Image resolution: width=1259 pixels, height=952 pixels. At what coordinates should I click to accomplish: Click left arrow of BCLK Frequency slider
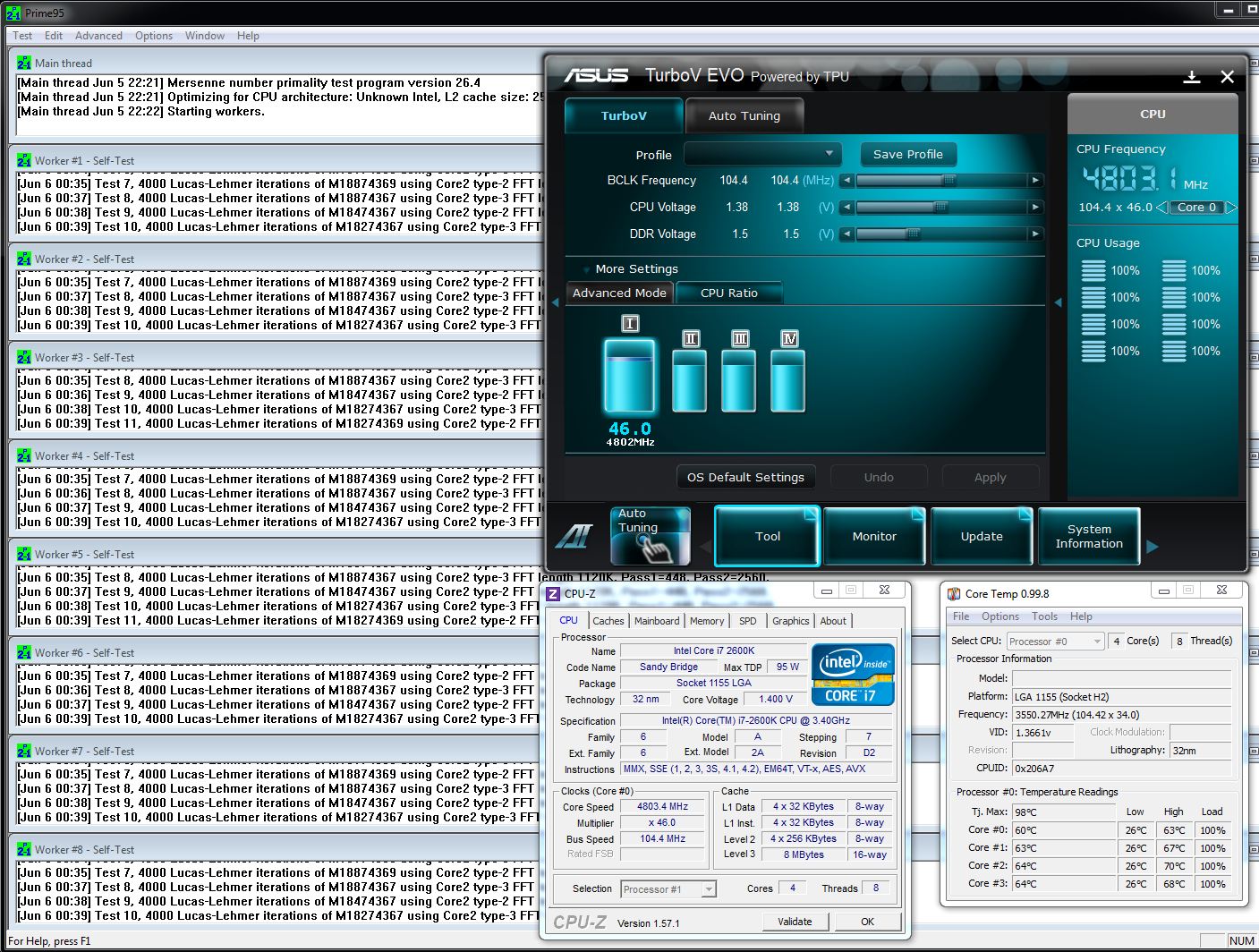click(x=846, y=181)
